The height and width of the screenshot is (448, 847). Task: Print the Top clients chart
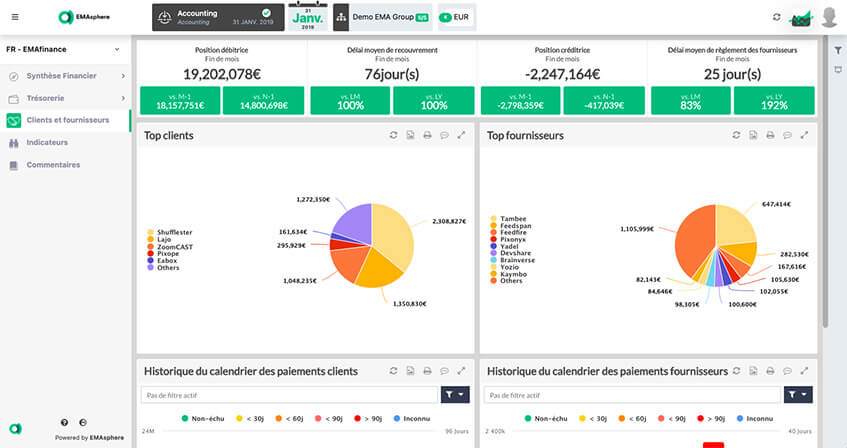pos(427,136)
